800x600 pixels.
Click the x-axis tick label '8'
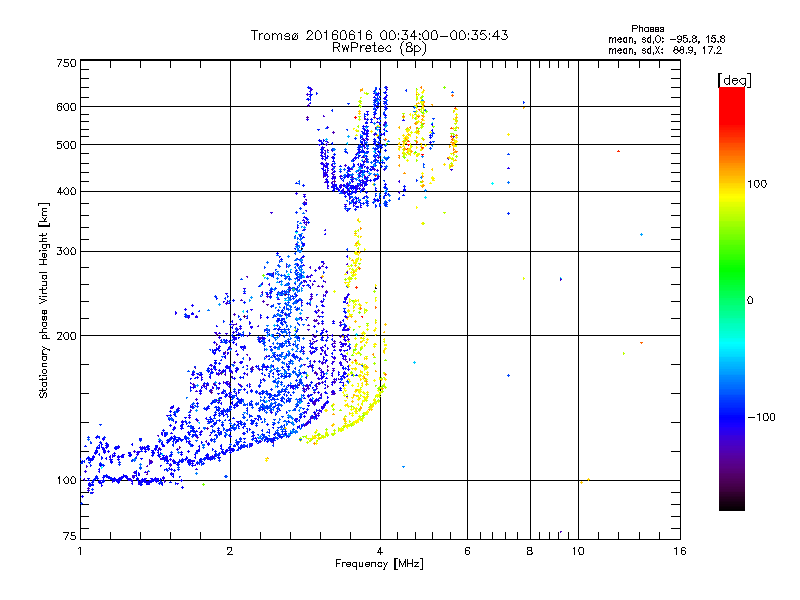click(x=530, y=551)
